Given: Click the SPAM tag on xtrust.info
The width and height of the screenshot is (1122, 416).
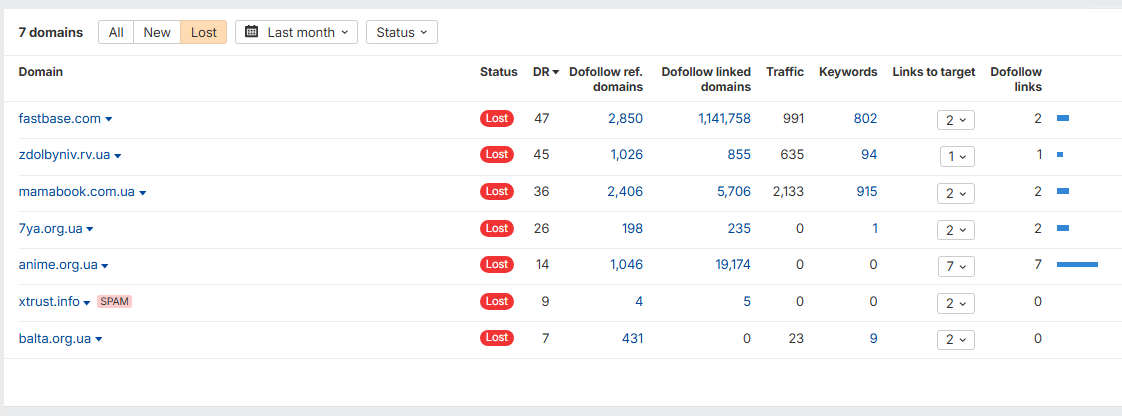Looking at the screenshot, I should coord(114,301).
